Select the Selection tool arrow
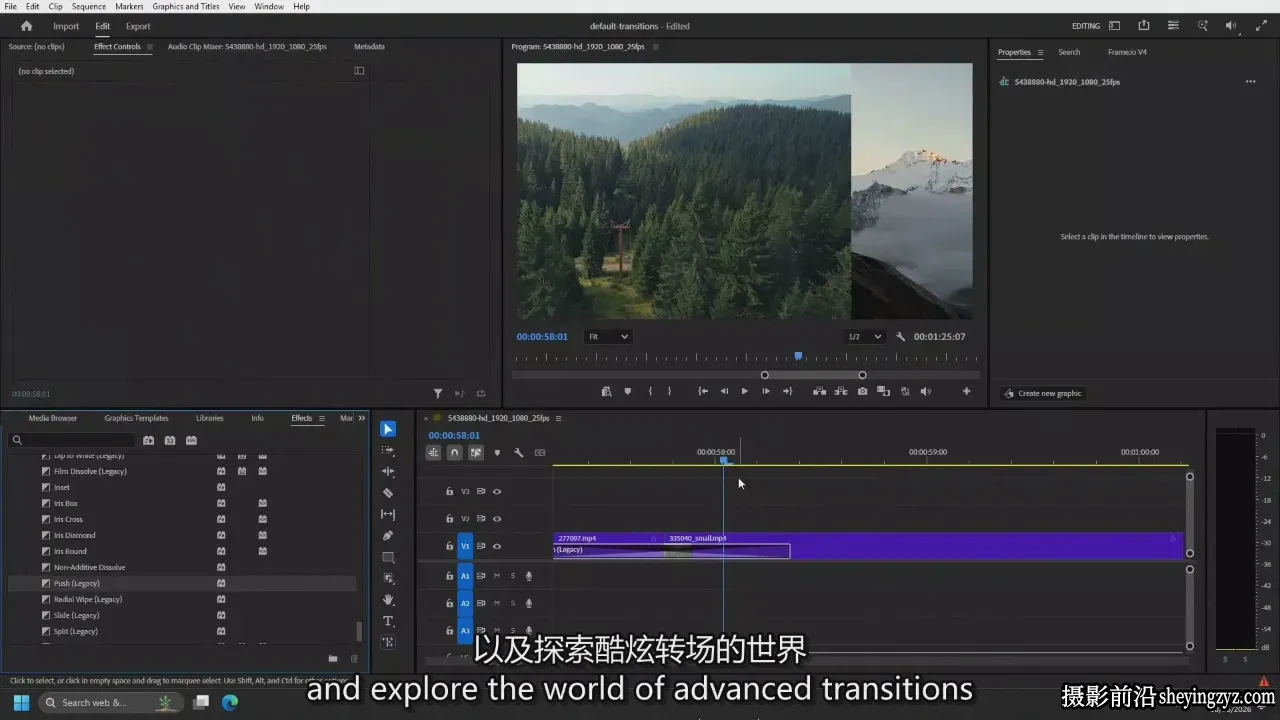This screenshot has height=720, width=1280. (x=388, y=429)
